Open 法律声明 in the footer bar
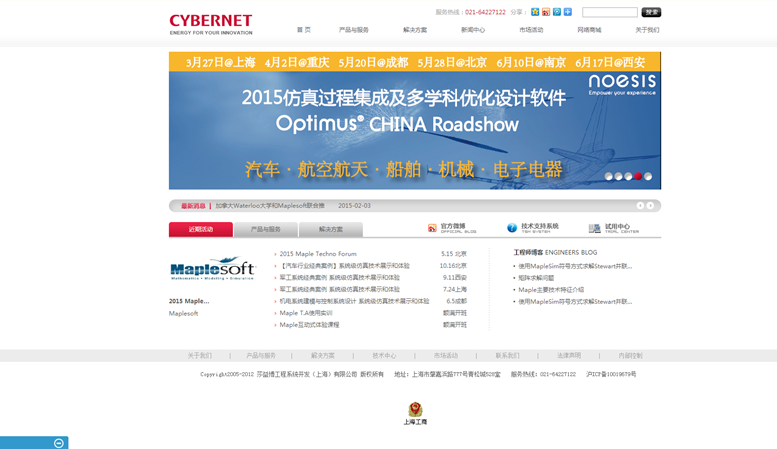 click(569, 356)
